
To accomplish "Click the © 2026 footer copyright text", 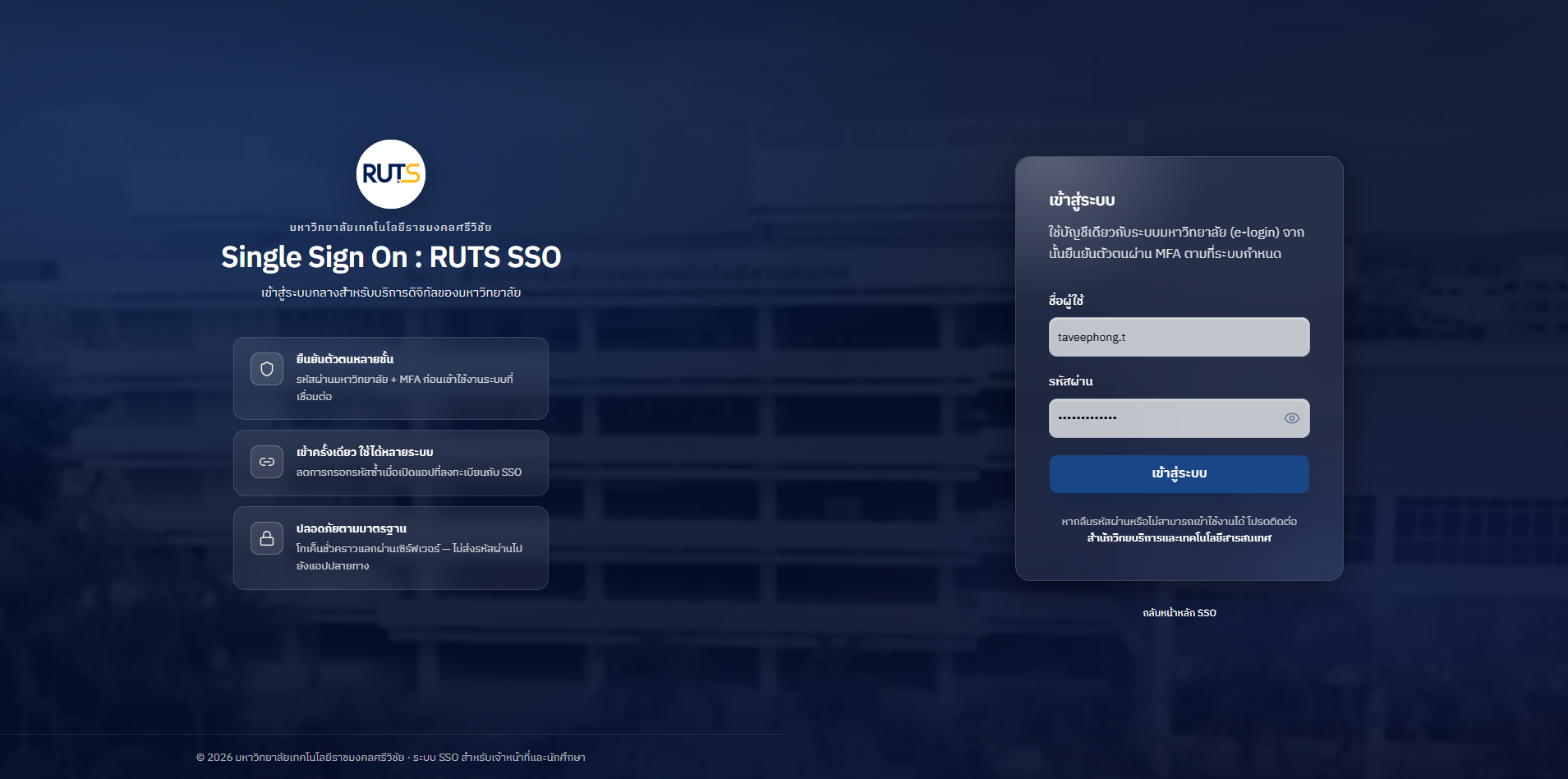I will (x=391, y=758).
